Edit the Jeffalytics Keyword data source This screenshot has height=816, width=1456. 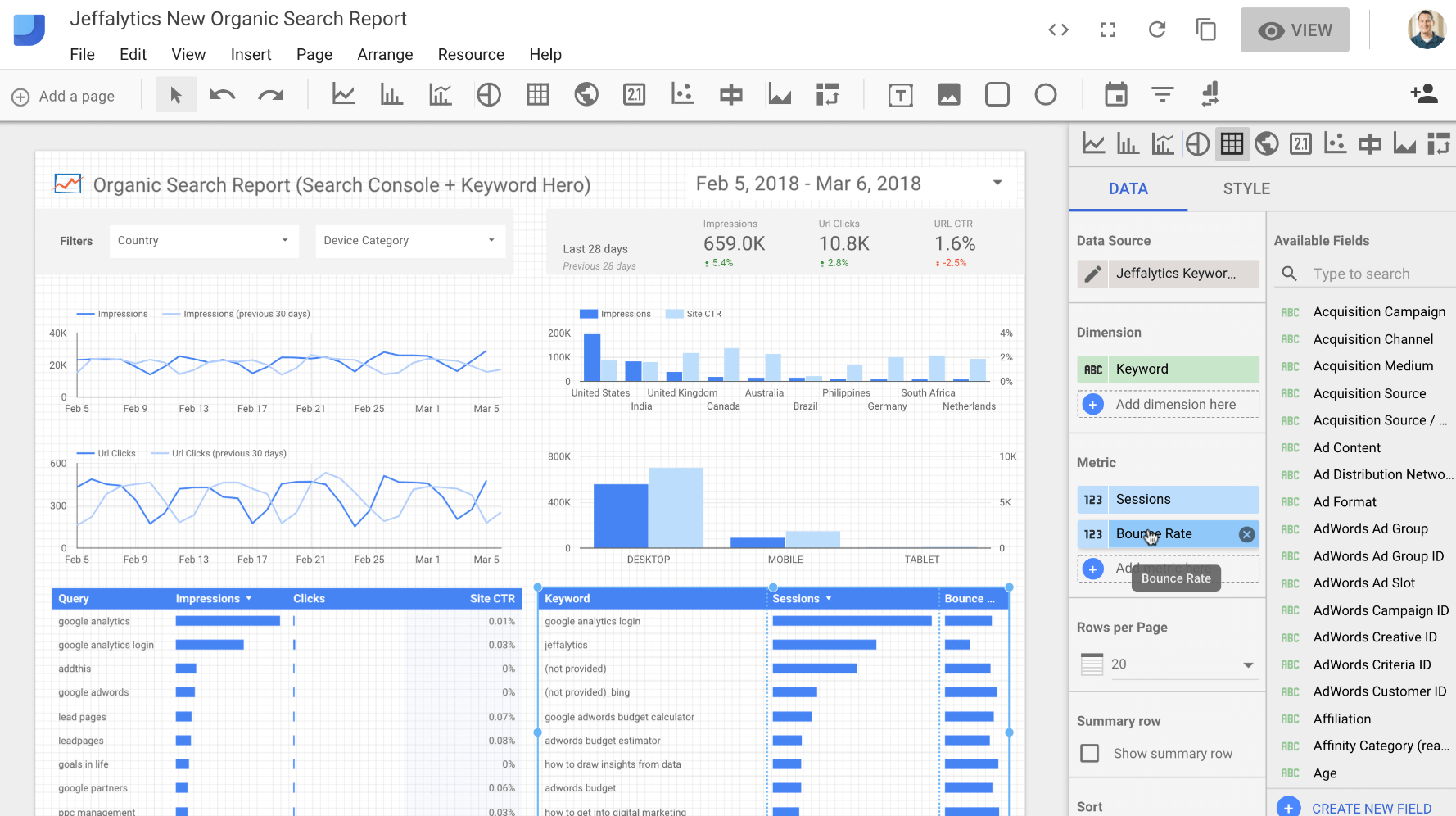(1092, 273)
